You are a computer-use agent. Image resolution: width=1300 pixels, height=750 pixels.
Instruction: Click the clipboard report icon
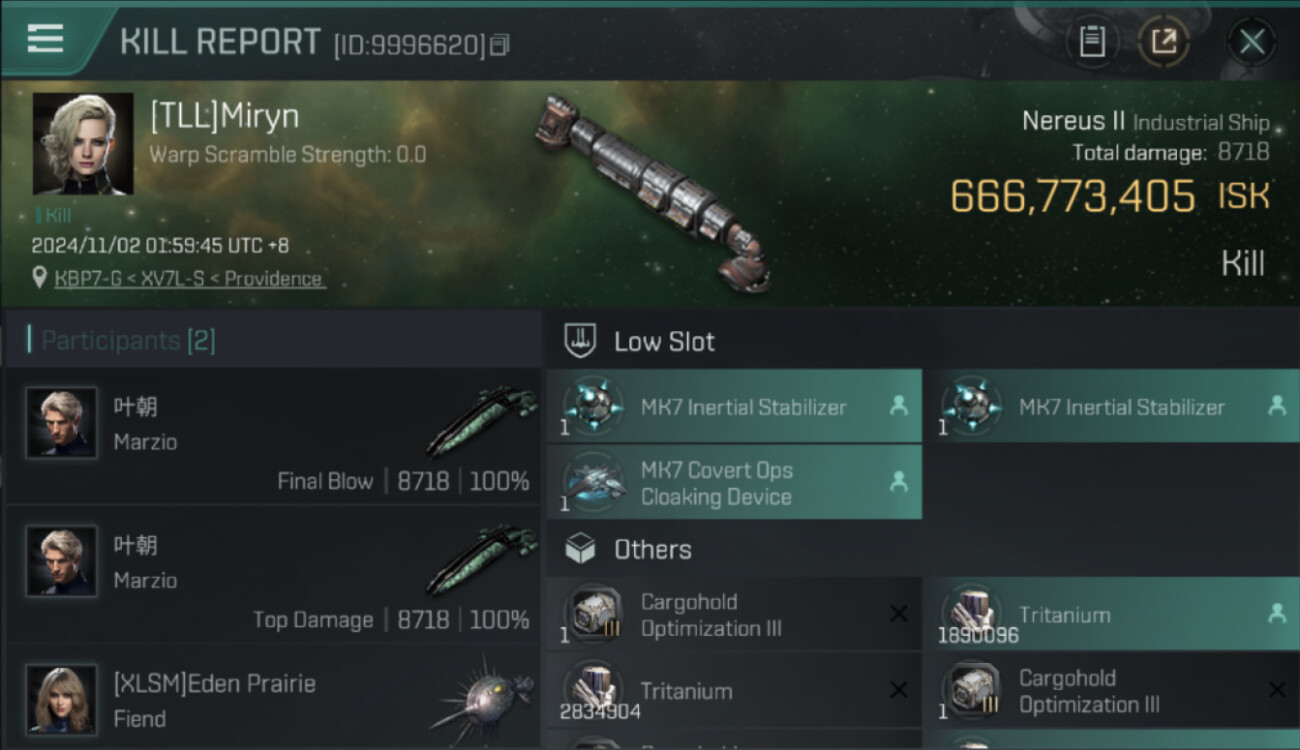[1091, 41]
